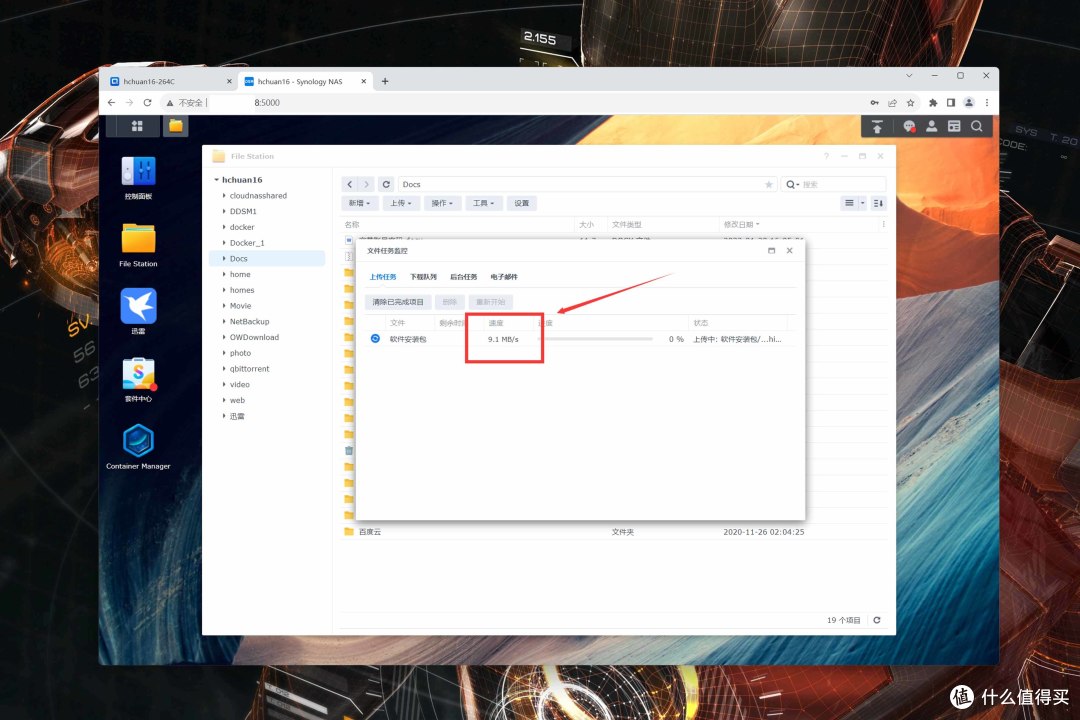This screenshot has height=720, width=1080.
Task: Click the browser page reload button
Action: point(147,103)
